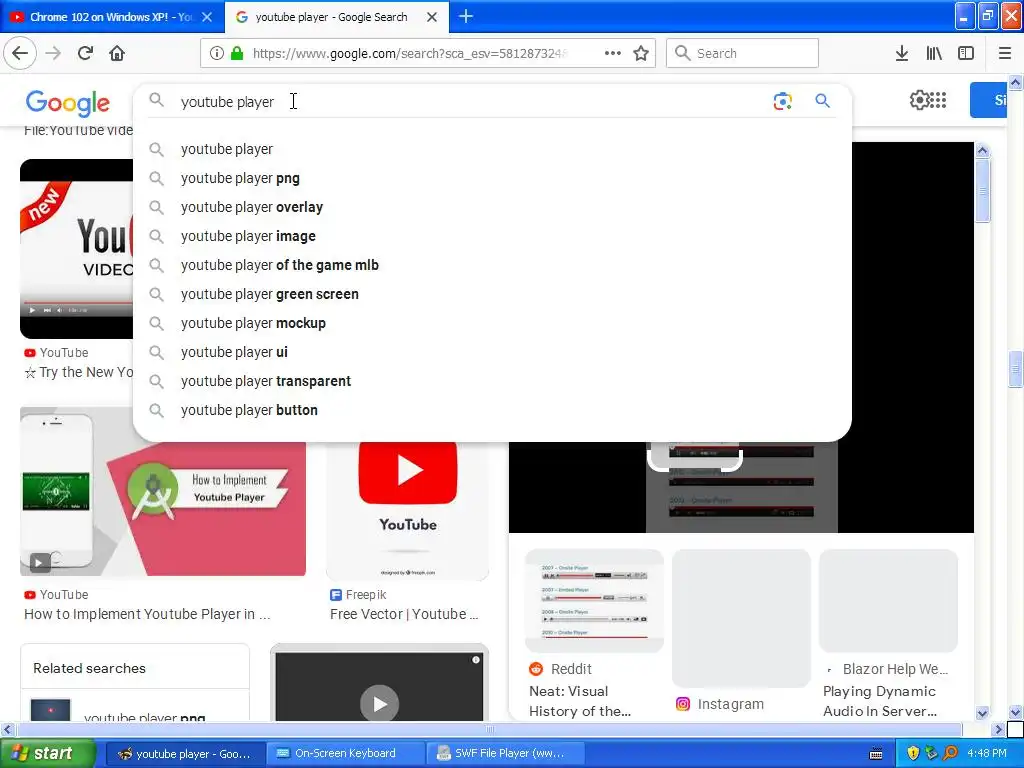This screenshot has height=768, width=1024.
Task: Pick suggestion 'youtube player overlay'
Action: pyautogui.click(x=492, y=207)
